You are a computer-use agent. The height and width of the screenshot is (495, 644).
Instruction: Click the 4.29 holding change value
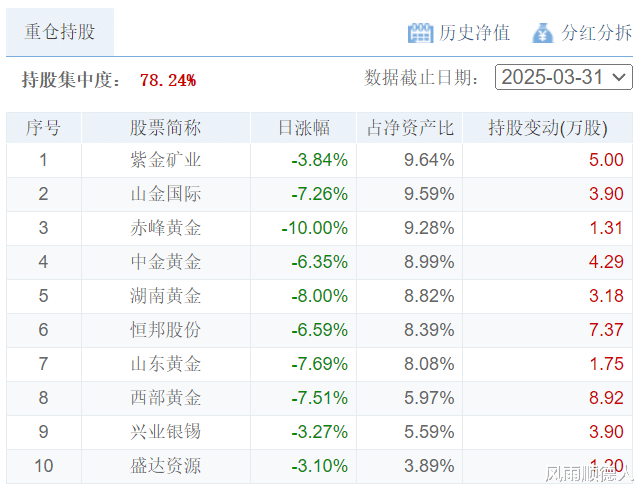click(x=606, y=262)
